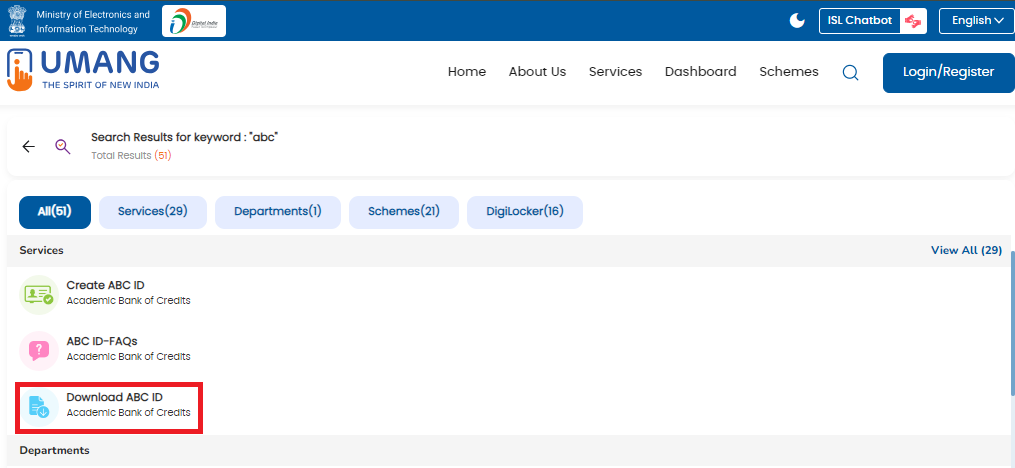Click the purple search results magnifier icon
Screen dimensions: 1015x468
click(x=62, y=146)
